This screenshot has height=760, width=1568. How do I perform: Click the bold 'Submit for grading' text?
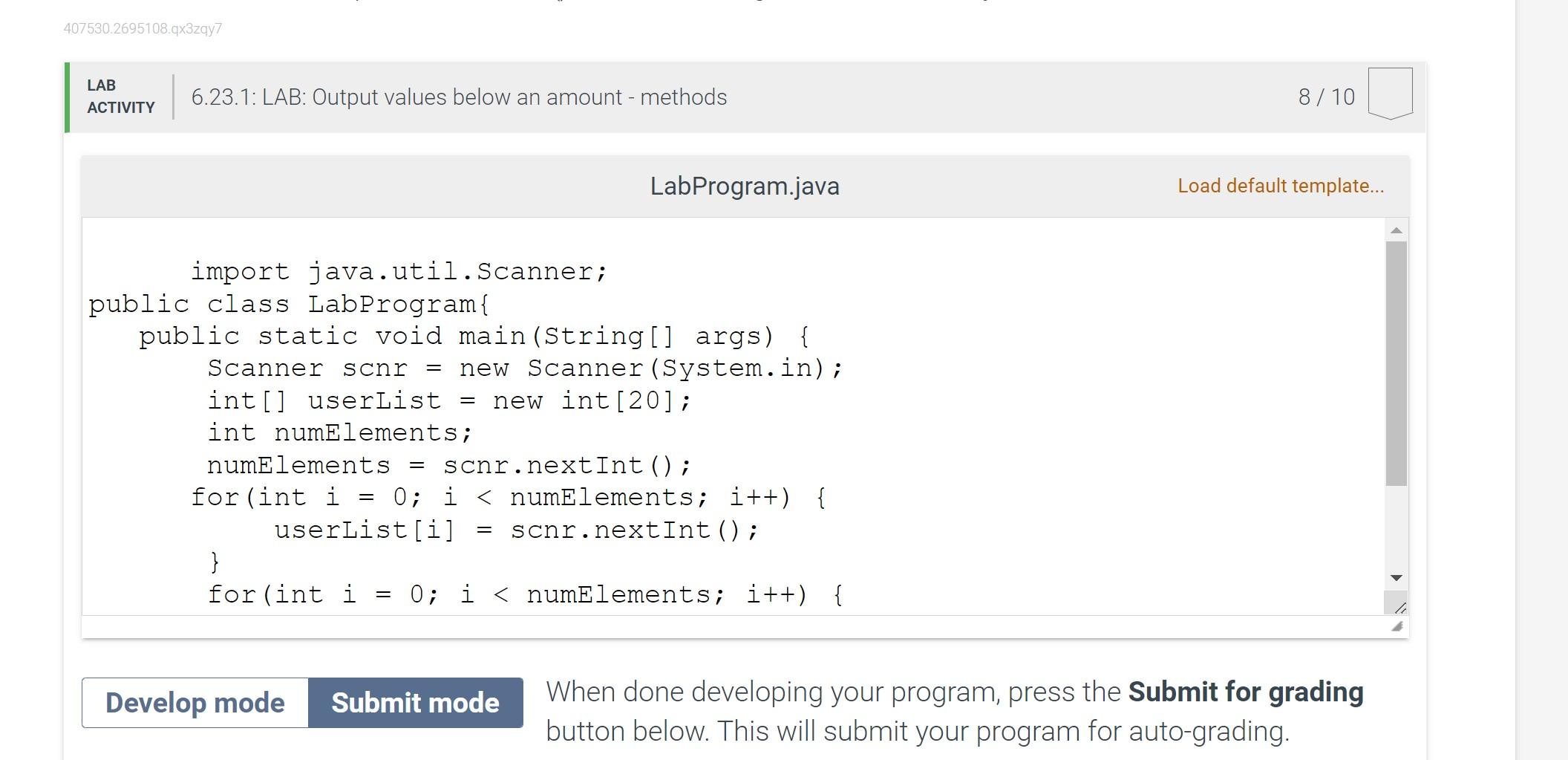[x=1246, y=692]
